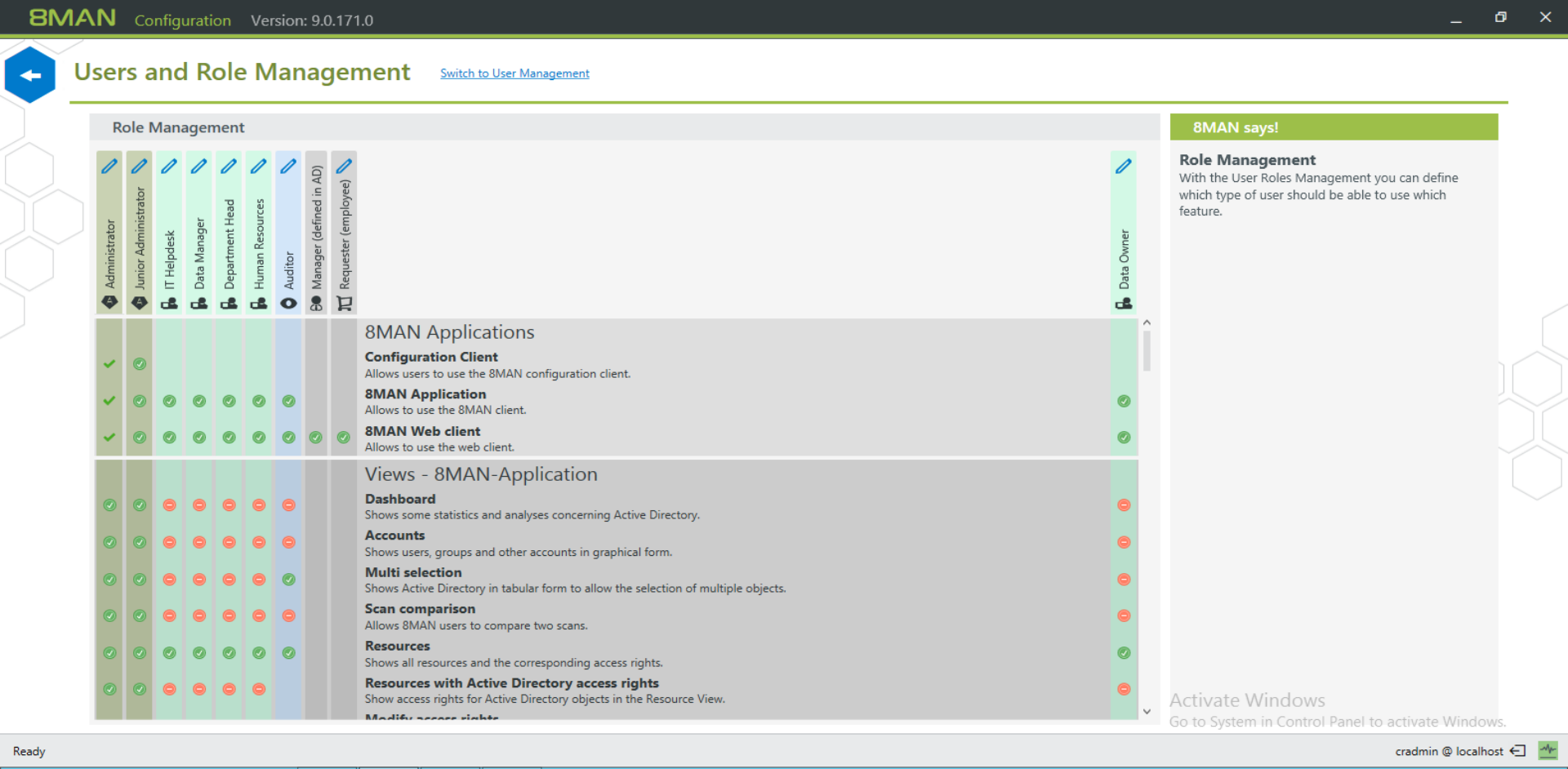Screen dimensions: 1568x769
Task: Click the Role Management panel header
Action: [x=625, y=127]
